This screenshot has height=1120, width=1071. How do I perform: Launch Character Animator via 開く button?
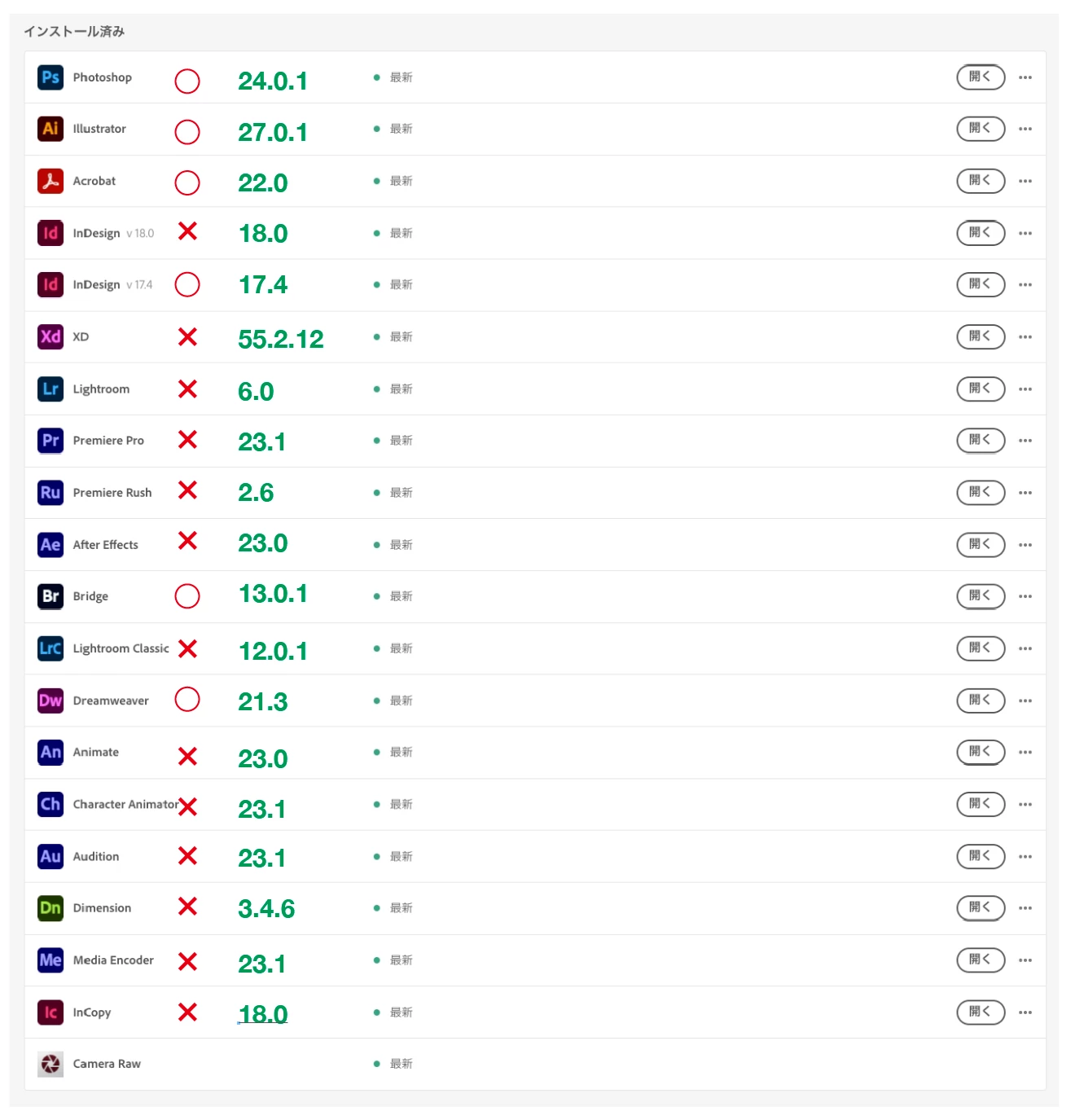pos(981,804)
